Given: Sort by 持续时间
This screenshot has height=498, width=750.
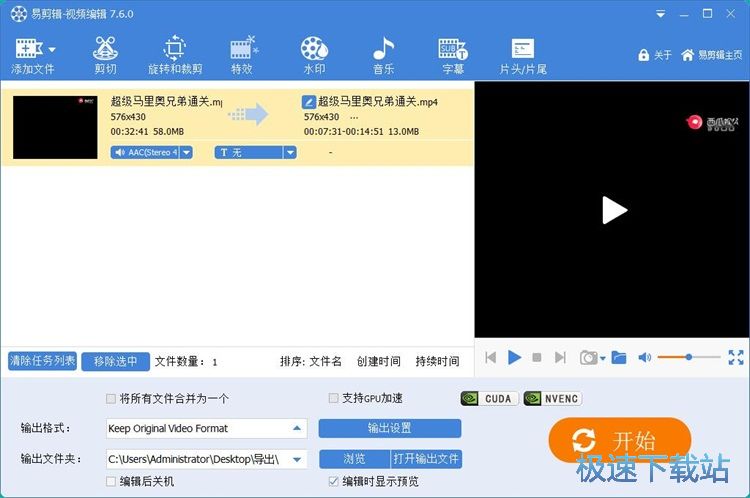Looking at the screenshot, I should tap(437, 361).
